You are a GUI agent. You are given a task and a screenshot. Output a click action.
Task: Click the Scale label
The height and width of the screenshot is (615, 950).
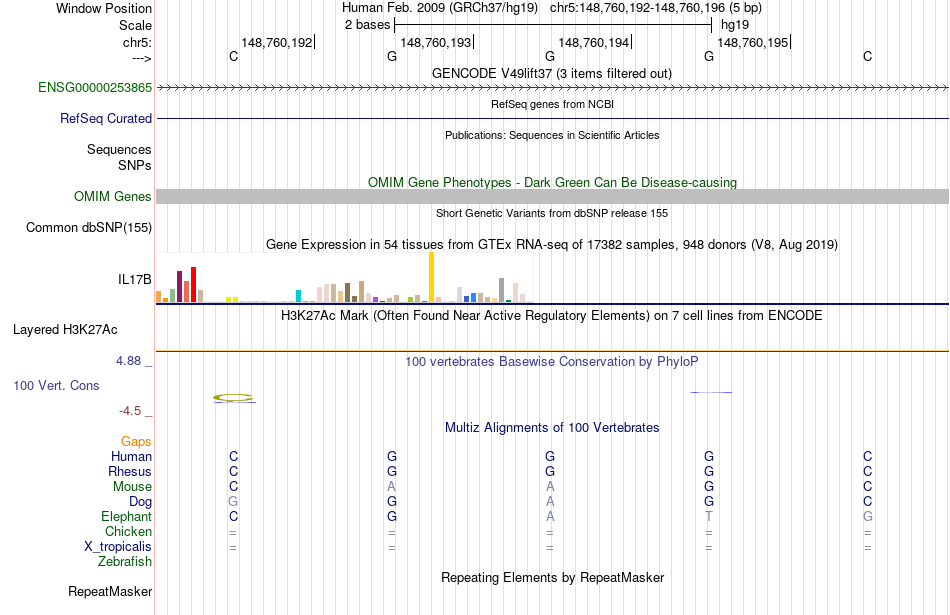coord(136,25)
